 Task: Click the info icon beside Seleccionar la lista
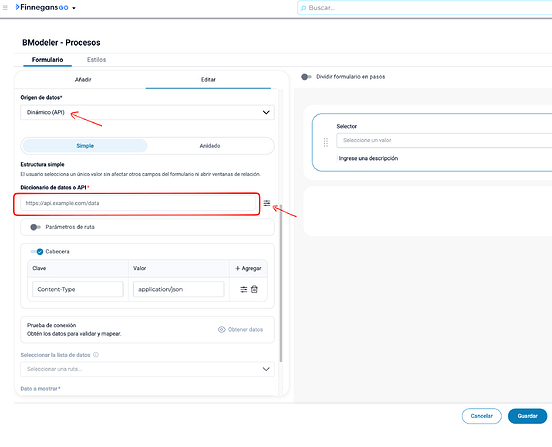pos(96,355)
